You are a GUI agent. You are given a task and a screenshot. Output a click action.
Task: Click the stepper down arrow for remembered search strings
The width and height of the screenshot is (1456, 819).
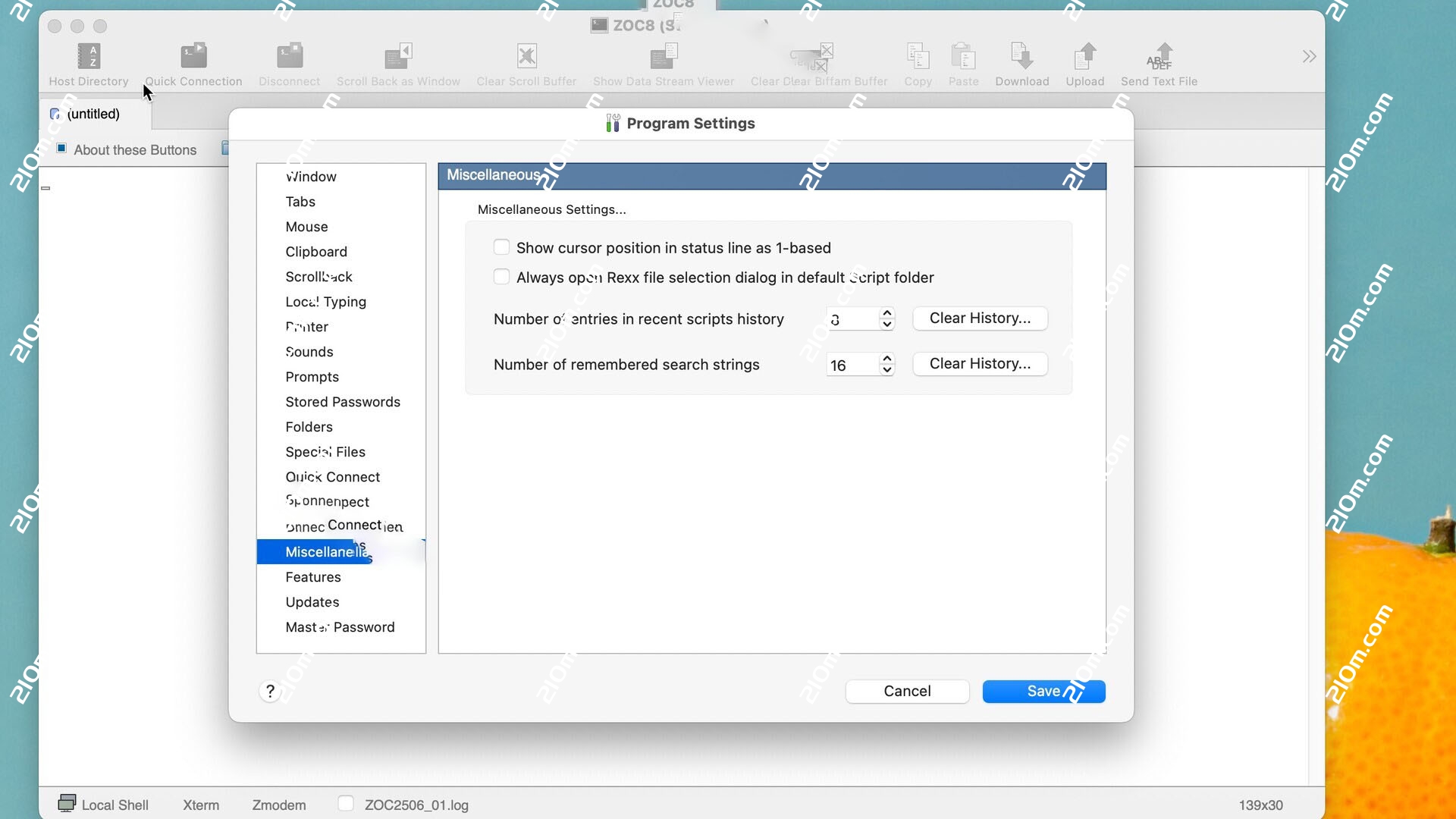pos(886,370)
